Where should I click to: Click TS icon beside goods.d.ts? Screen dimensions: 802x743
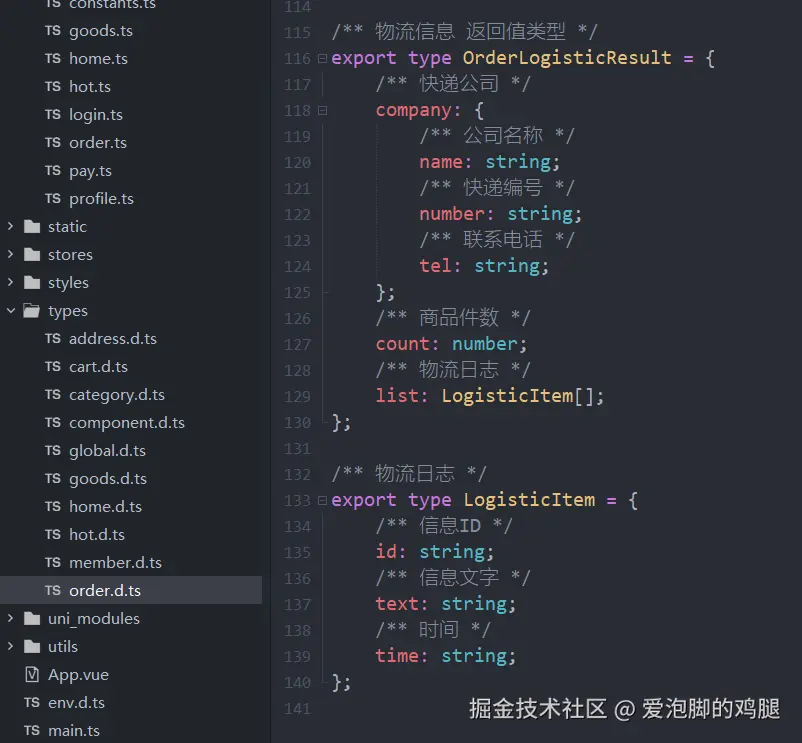tap(53, 479)
